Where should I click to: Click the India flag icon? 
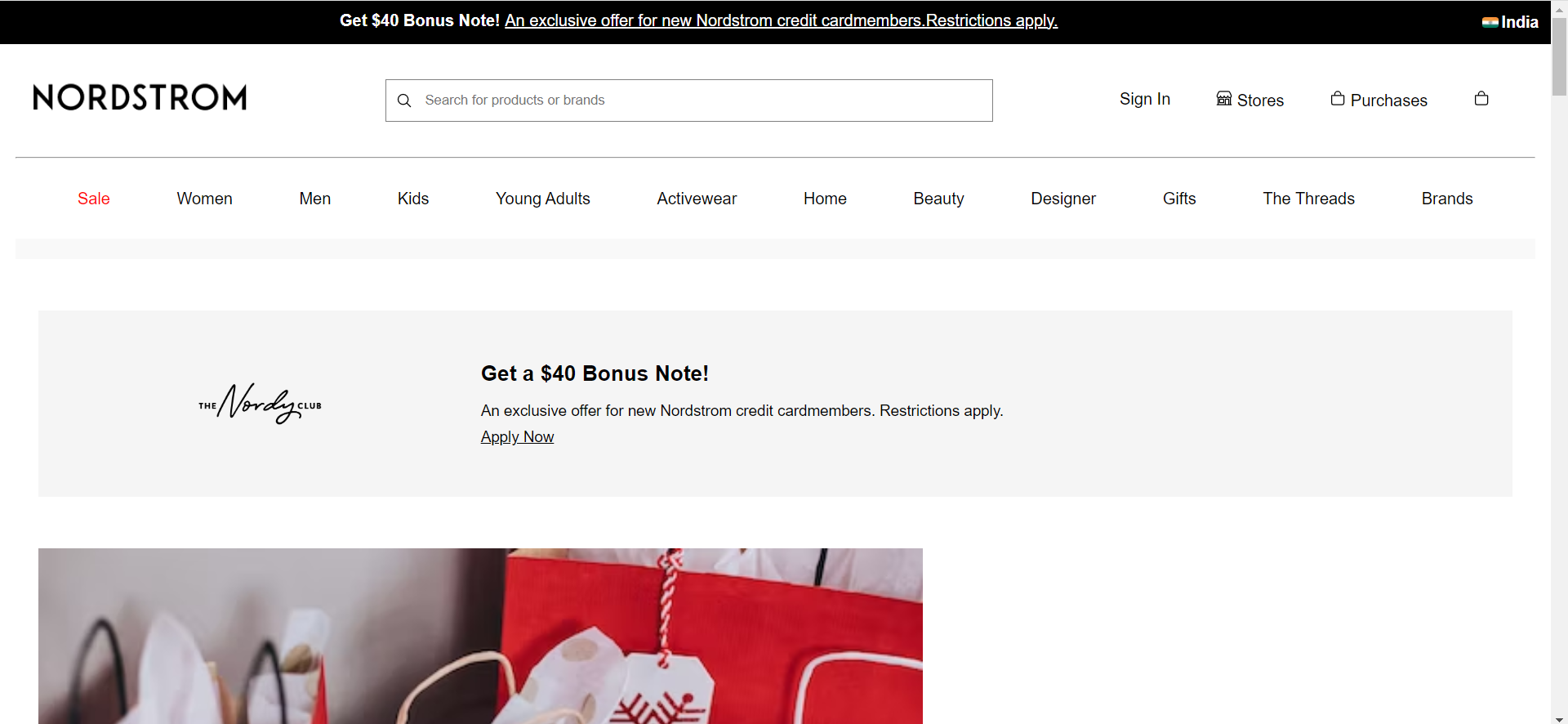click(1490, 22)
